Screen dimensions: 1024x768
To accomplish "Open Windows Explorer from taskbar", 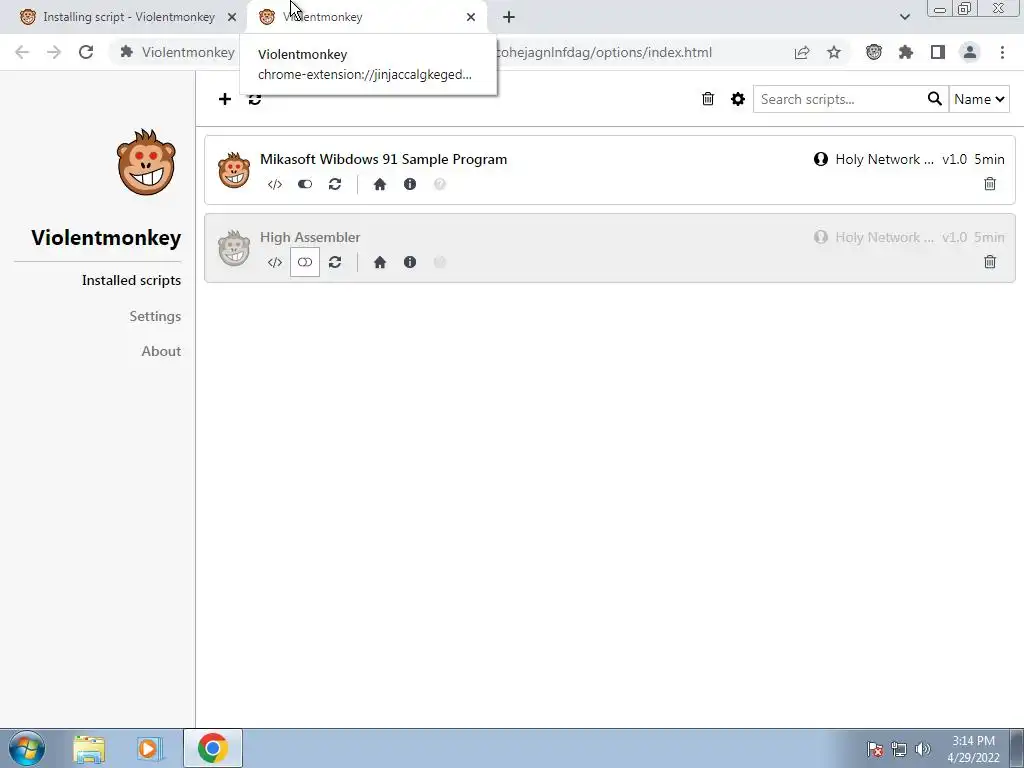I will pos(89,749).
